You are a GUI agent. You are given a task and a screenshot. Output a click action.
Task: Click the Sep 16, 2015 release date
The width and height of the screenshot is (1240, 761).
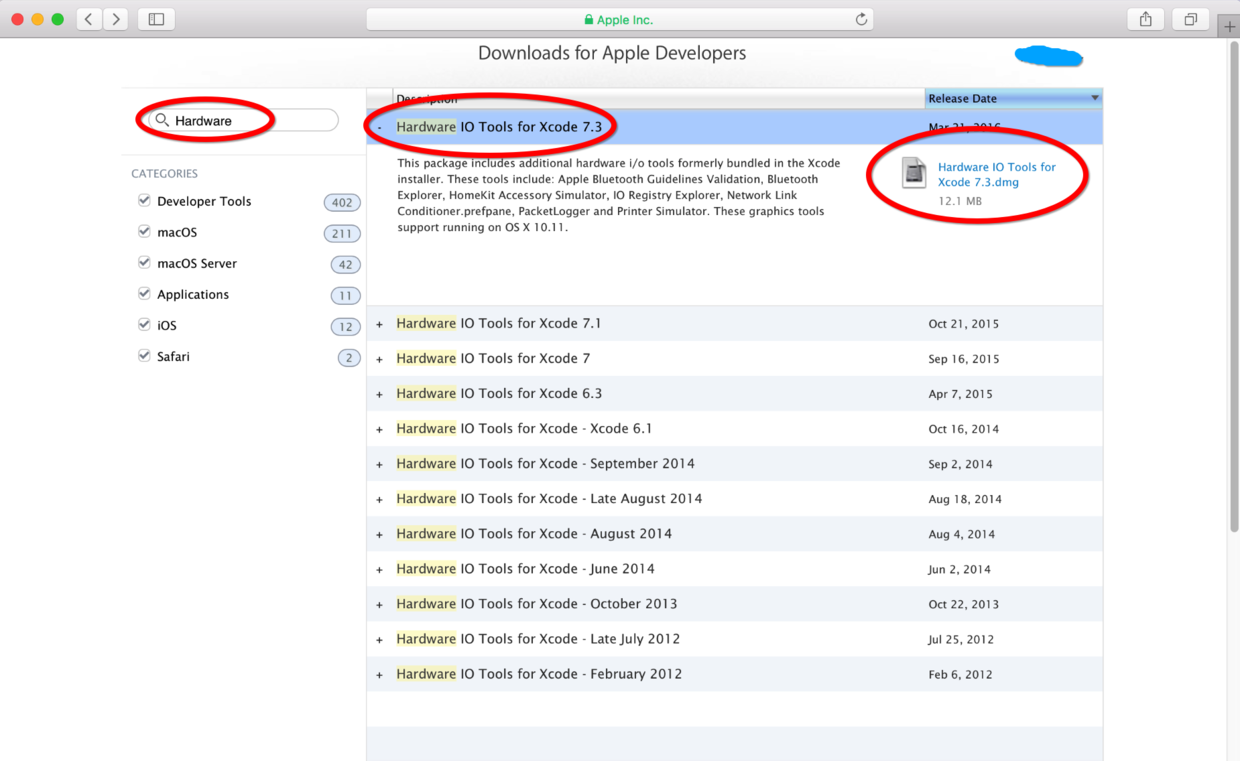click(x=964, y=359)
